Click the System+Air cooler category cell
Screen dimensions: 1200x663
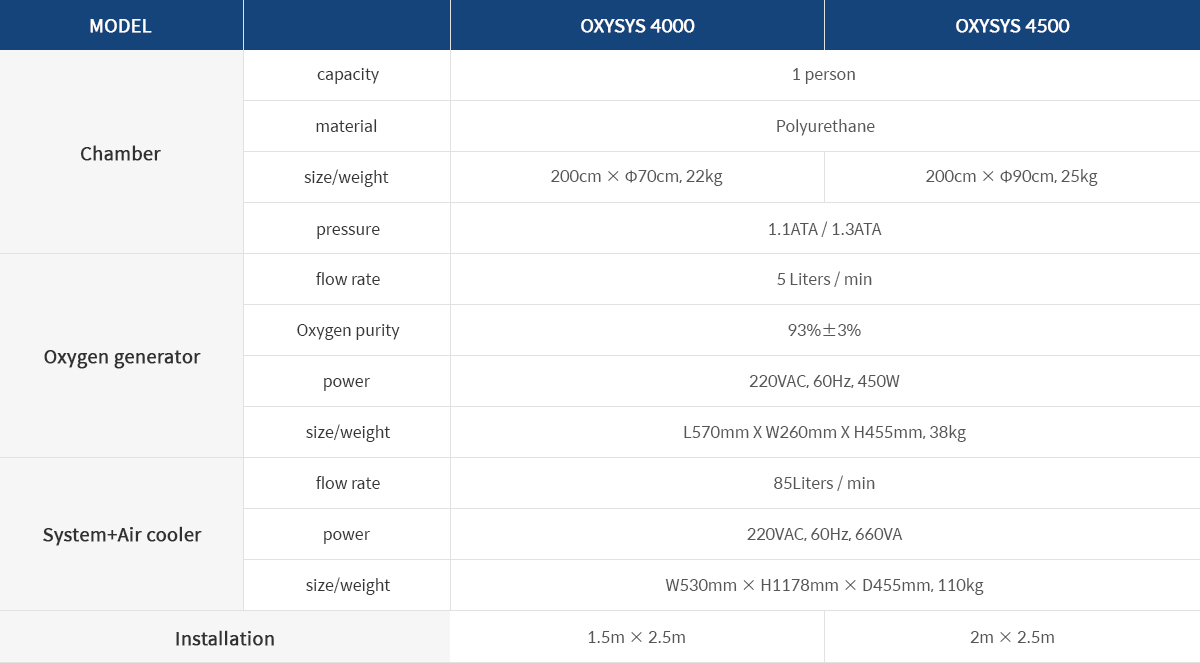(121, 534)
